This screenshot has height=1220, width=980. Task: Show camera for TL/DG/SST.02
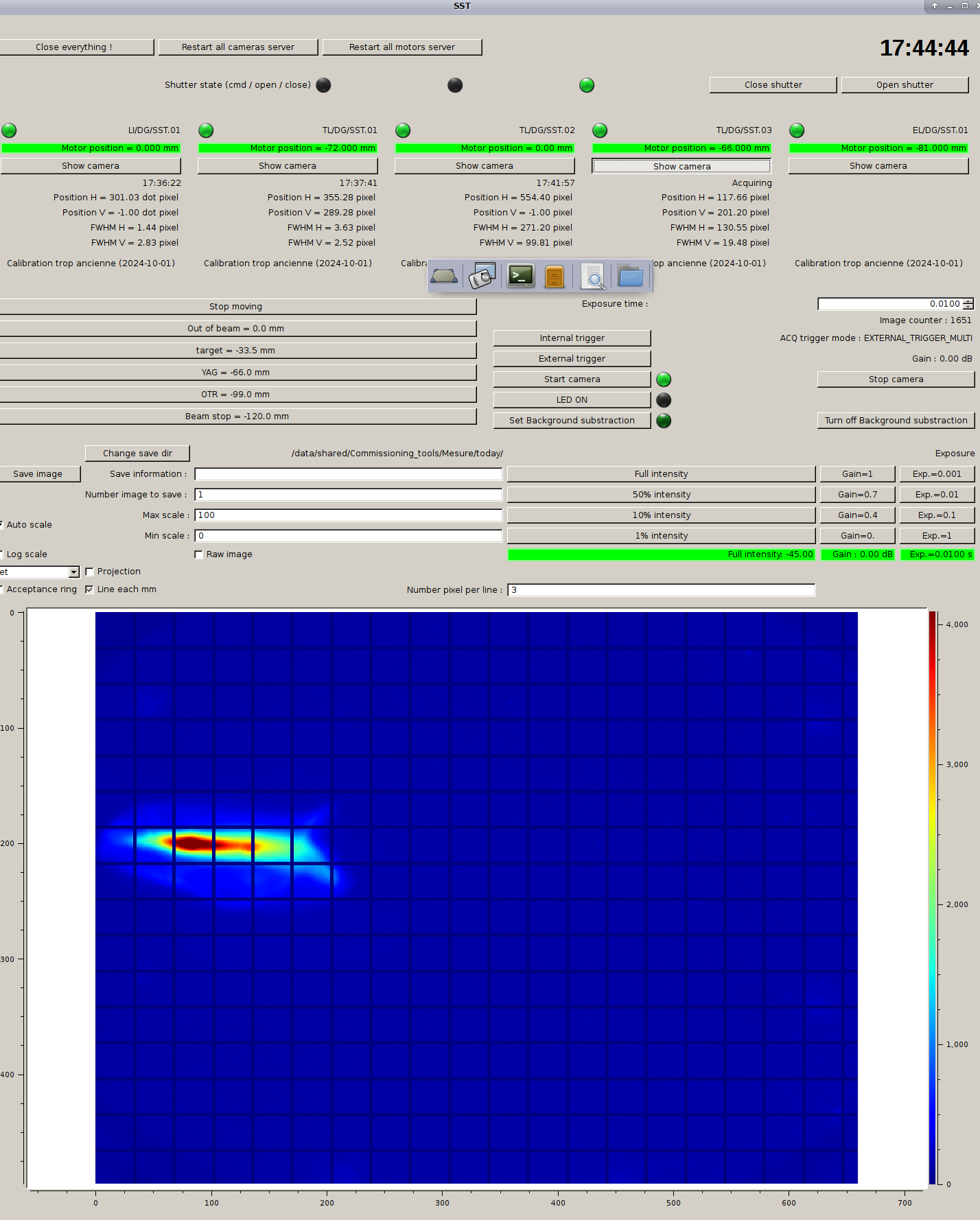(484, 166)
